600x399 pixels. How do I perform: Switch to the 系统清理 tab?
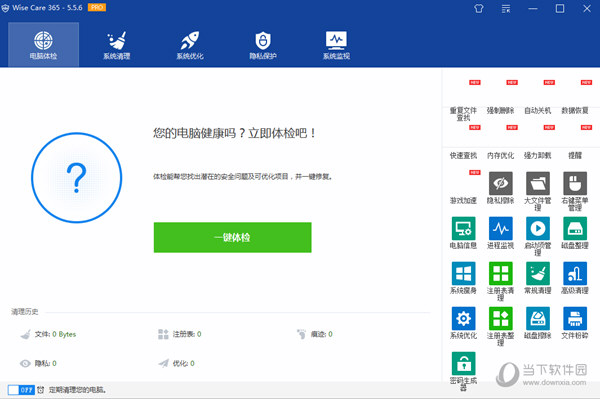tap(117, 45)
